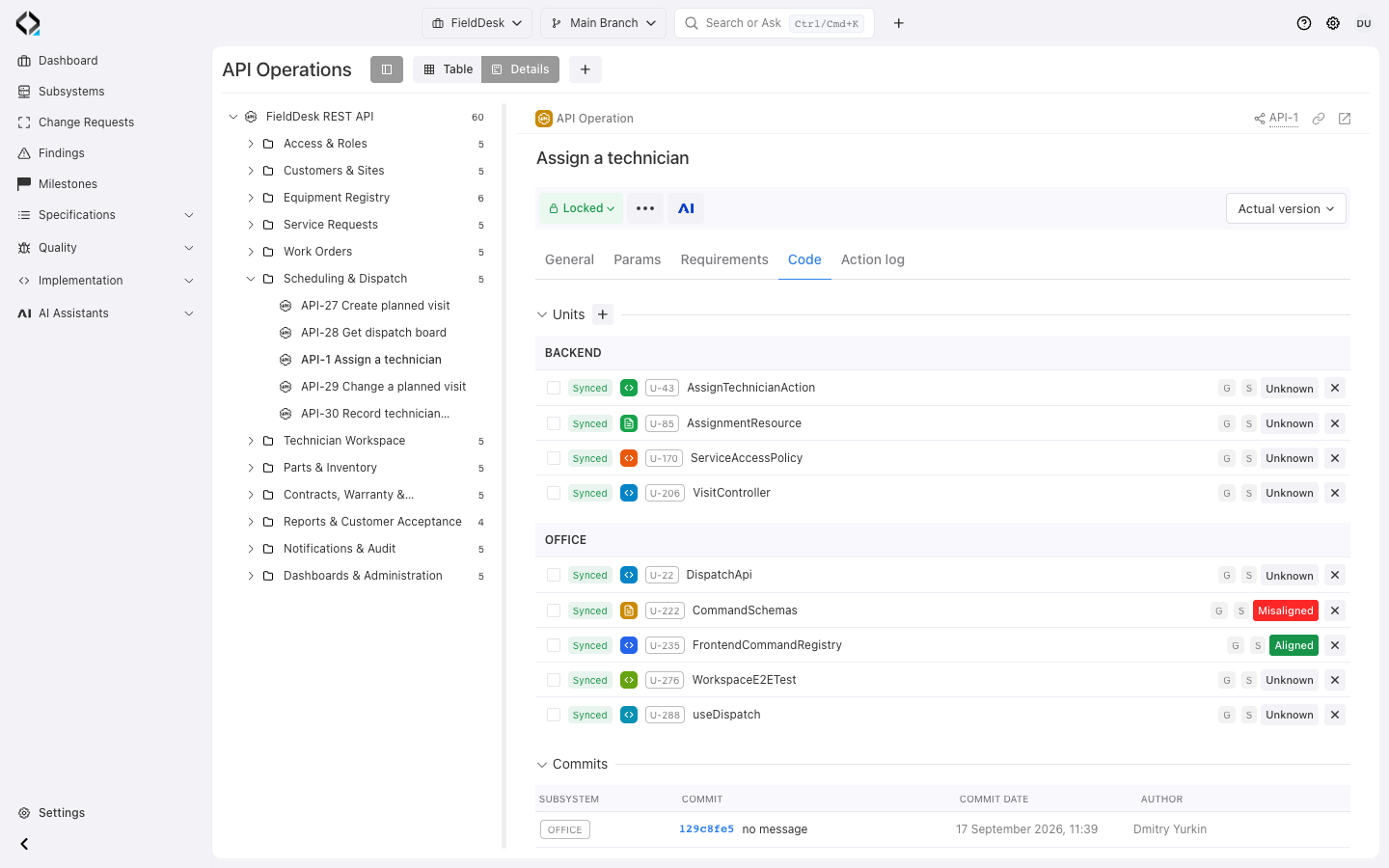1389x868 pixels.
Task: Open the settings gear in top bar
Action: [1333, 23]
